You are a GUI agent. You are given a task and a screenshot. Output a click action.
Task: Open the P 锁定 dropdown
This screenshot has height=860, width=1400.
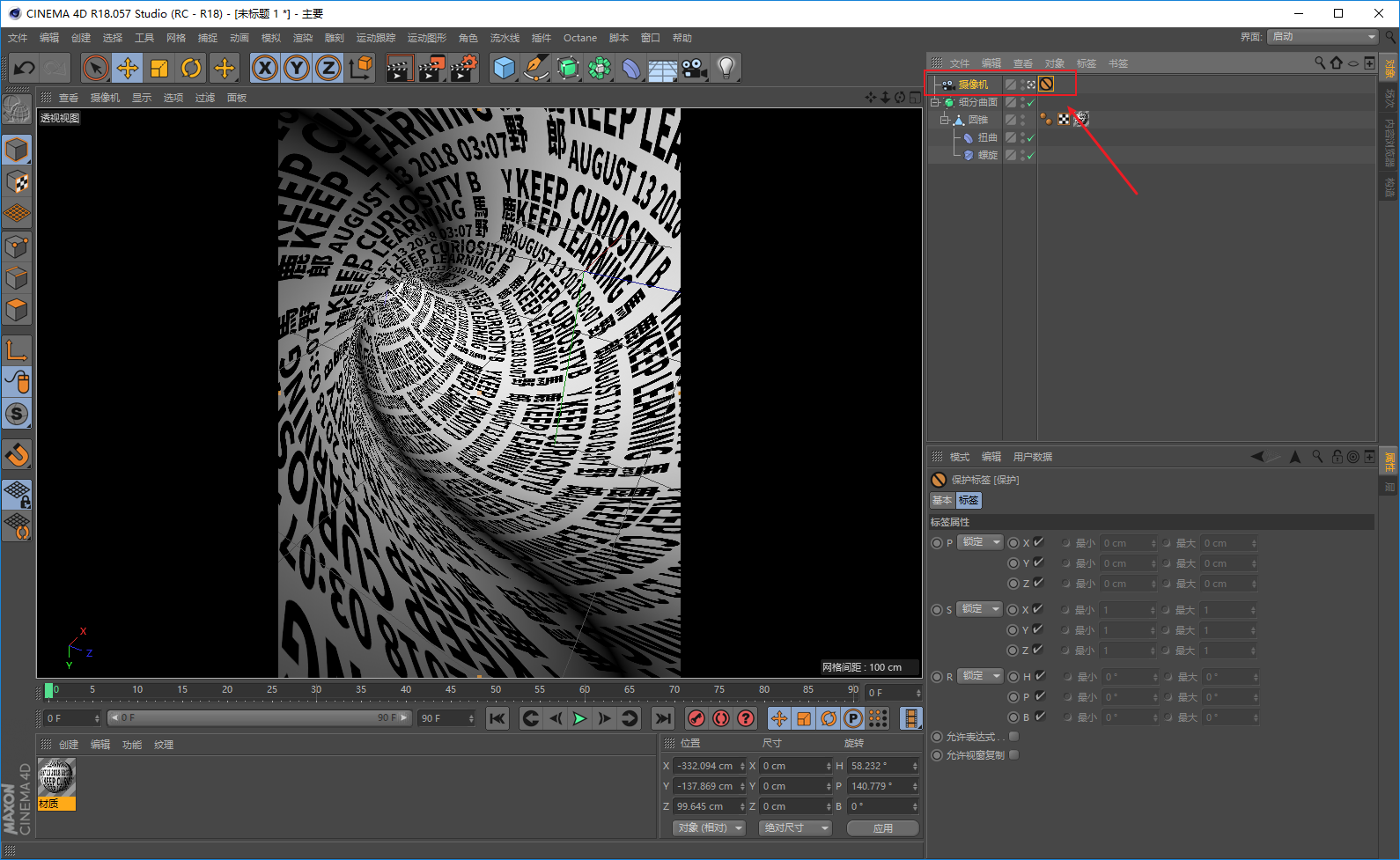[980, 542]
